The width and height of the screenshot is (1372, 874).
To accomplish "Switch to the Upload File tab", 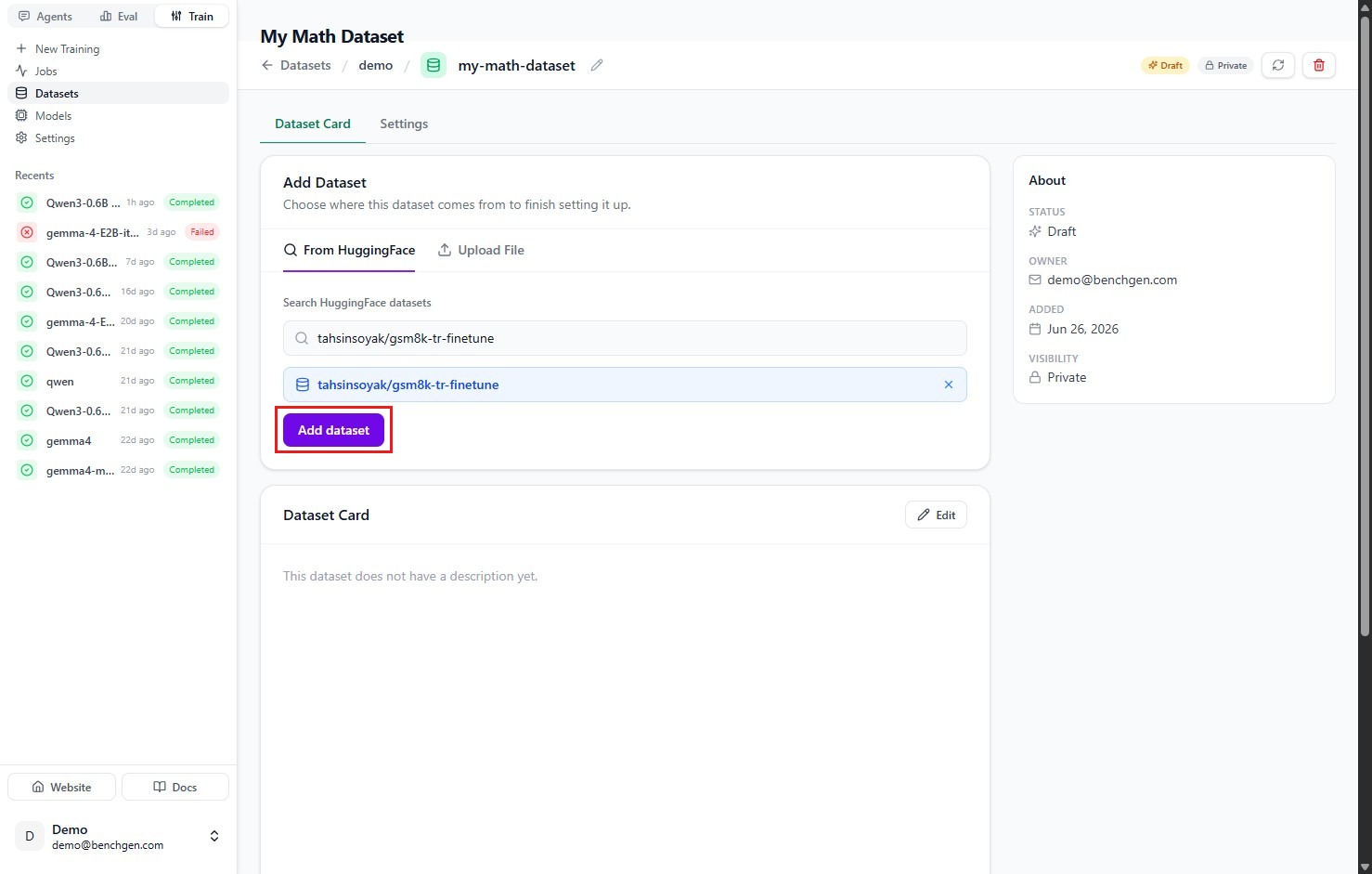I will [481, 250].
